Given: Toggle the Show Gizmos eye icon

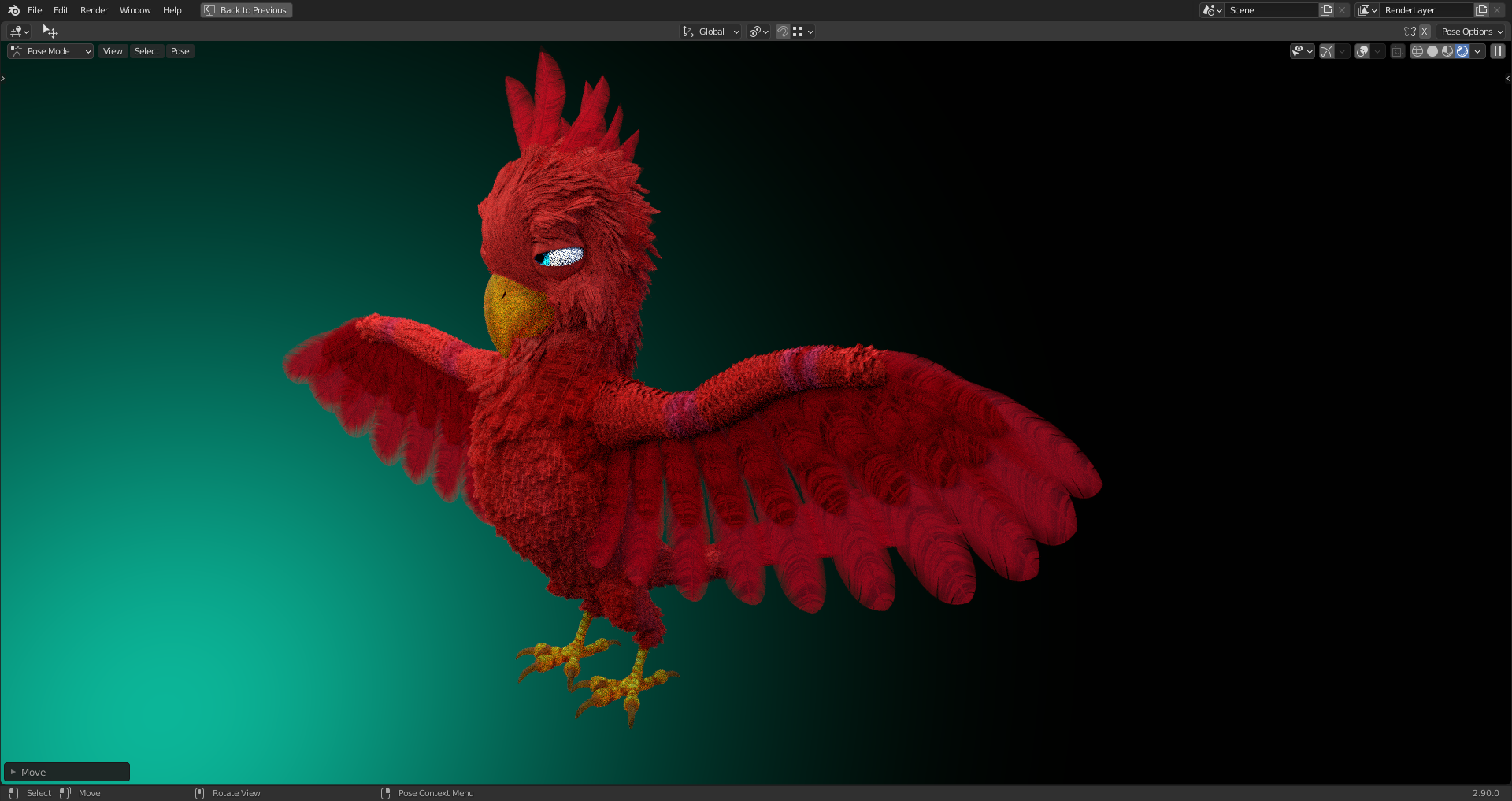Looking at the screenshot, I should coord(1297,50).
